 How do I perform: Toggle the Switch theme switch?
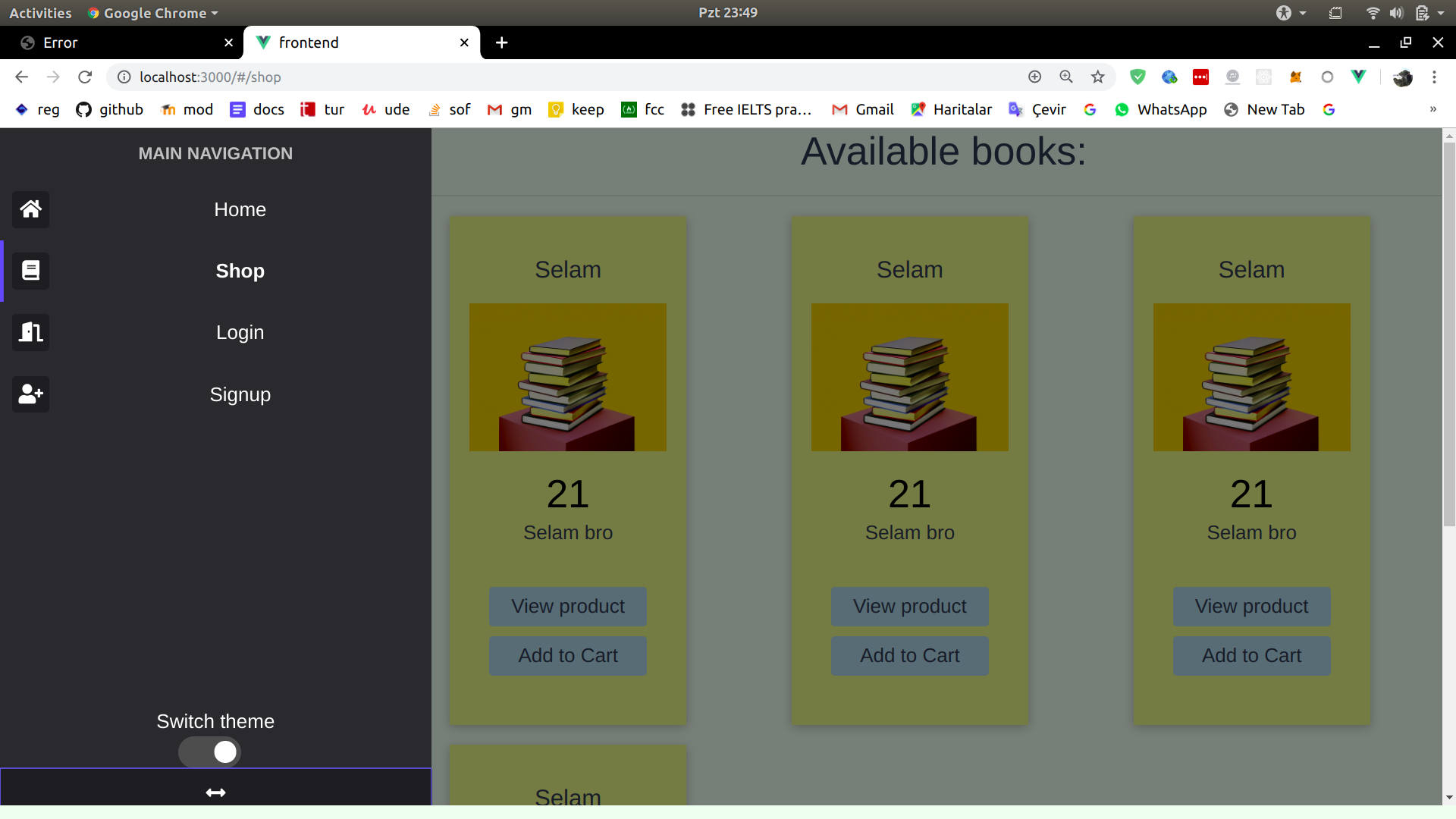pyautogui.click(x=210, y=752)
